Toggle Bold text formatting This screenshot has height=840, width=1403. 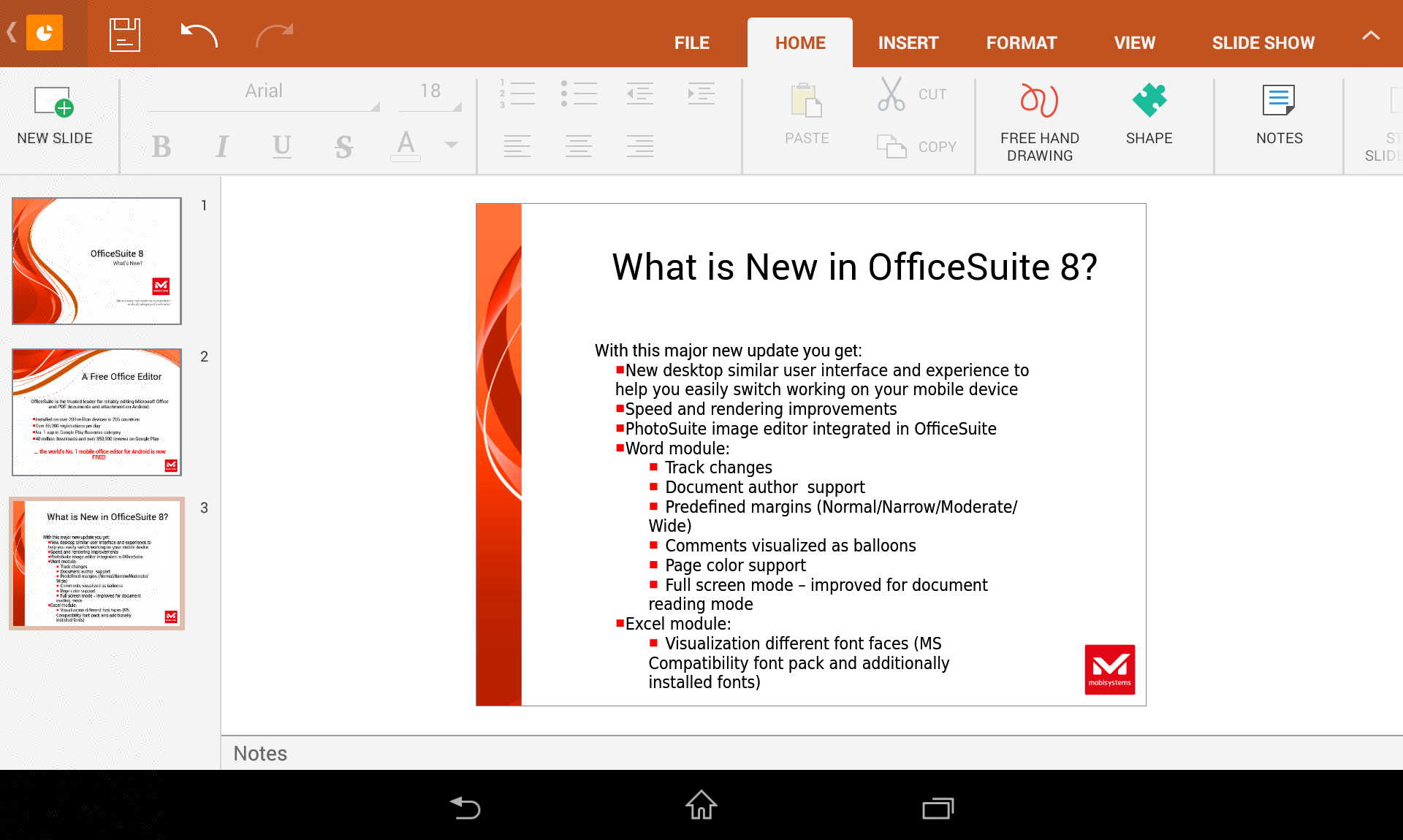point(161,146)
